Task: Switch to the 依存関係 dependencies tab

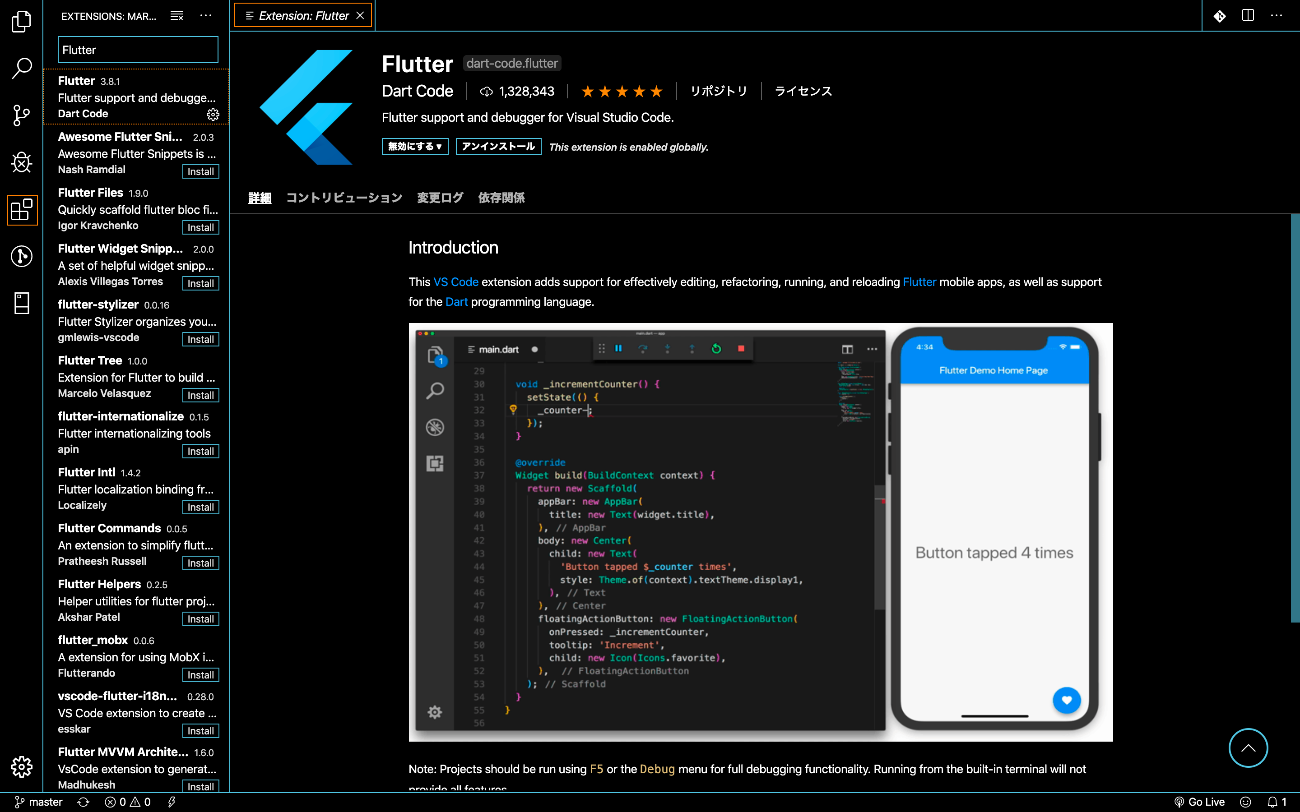Action: (501, 198)
